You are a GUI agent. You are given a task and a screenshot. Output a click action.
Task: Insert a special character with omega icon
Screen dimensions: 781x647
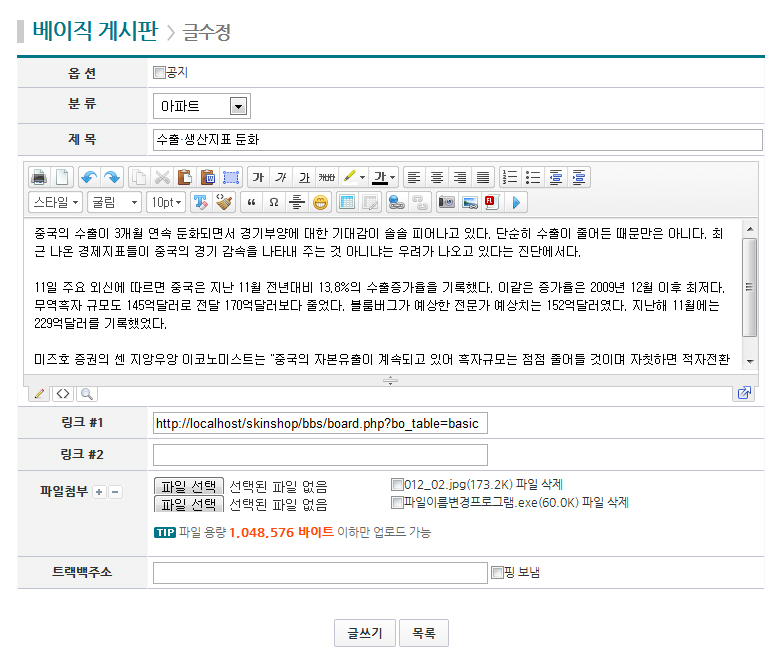(274, 202)
